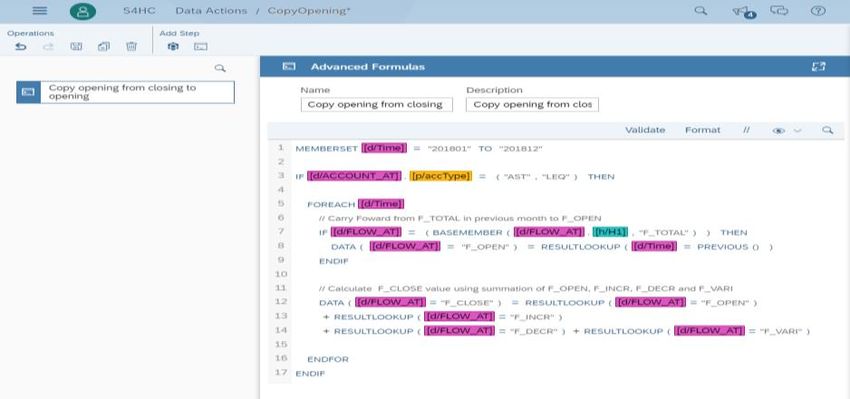Open dropdown arrow beside the eye icon

pyautogui.click(x=797, y=131)
